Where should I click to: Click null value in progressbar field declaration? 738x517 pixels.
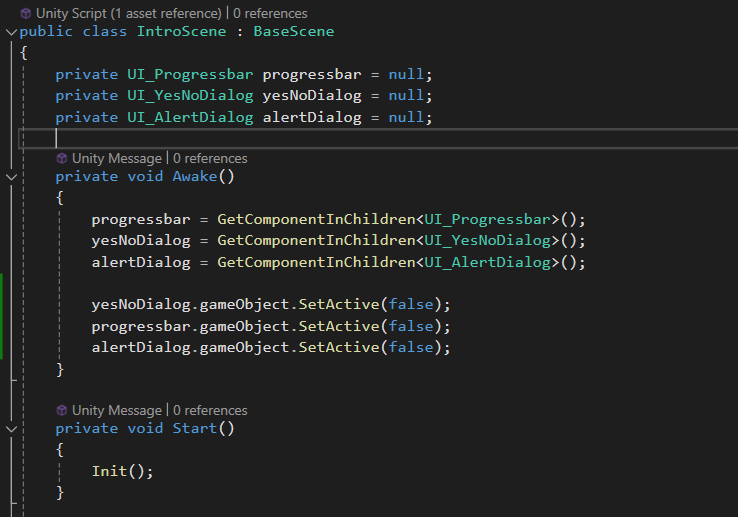point(406,74)
